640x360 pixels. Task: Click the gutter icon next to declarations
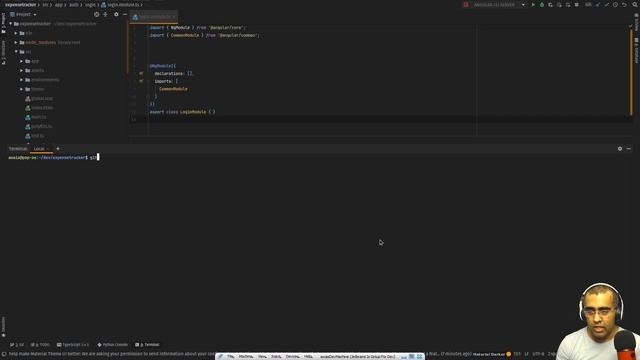pyautogui.click(x=141, y=73)
